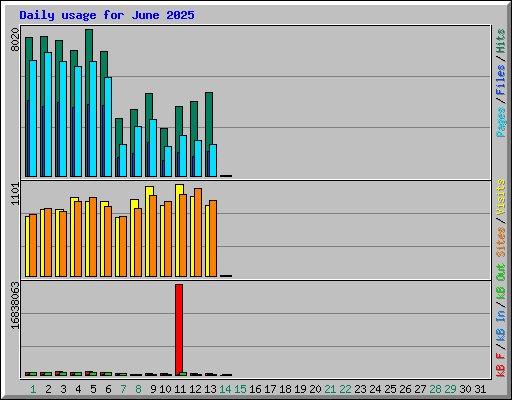Click day label 25 on the x-axis
This screenshot has width=512, height=400.
tap(390, 389)
